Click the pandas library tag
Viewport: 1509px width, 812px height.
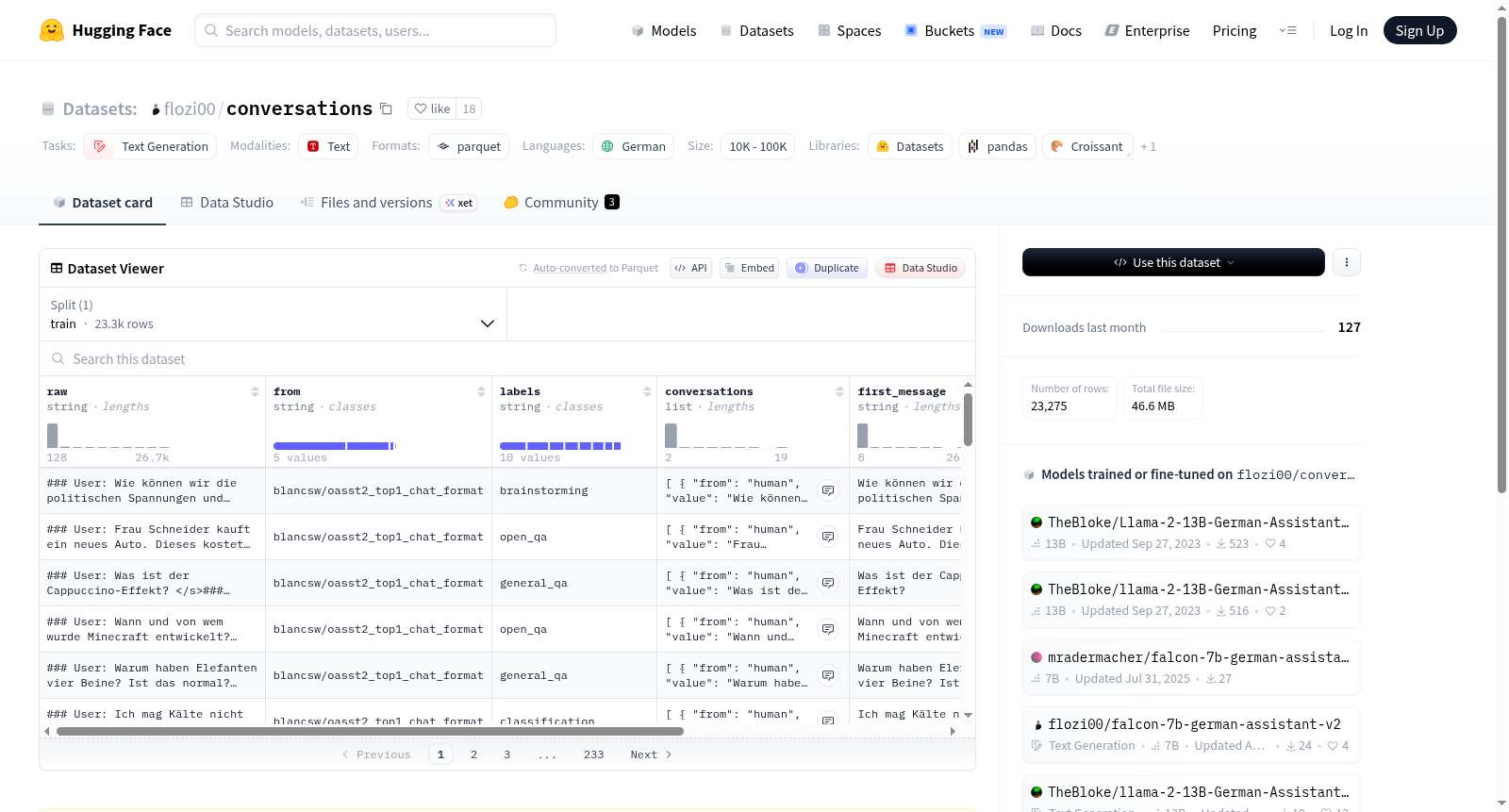click(x=998, y=146)
